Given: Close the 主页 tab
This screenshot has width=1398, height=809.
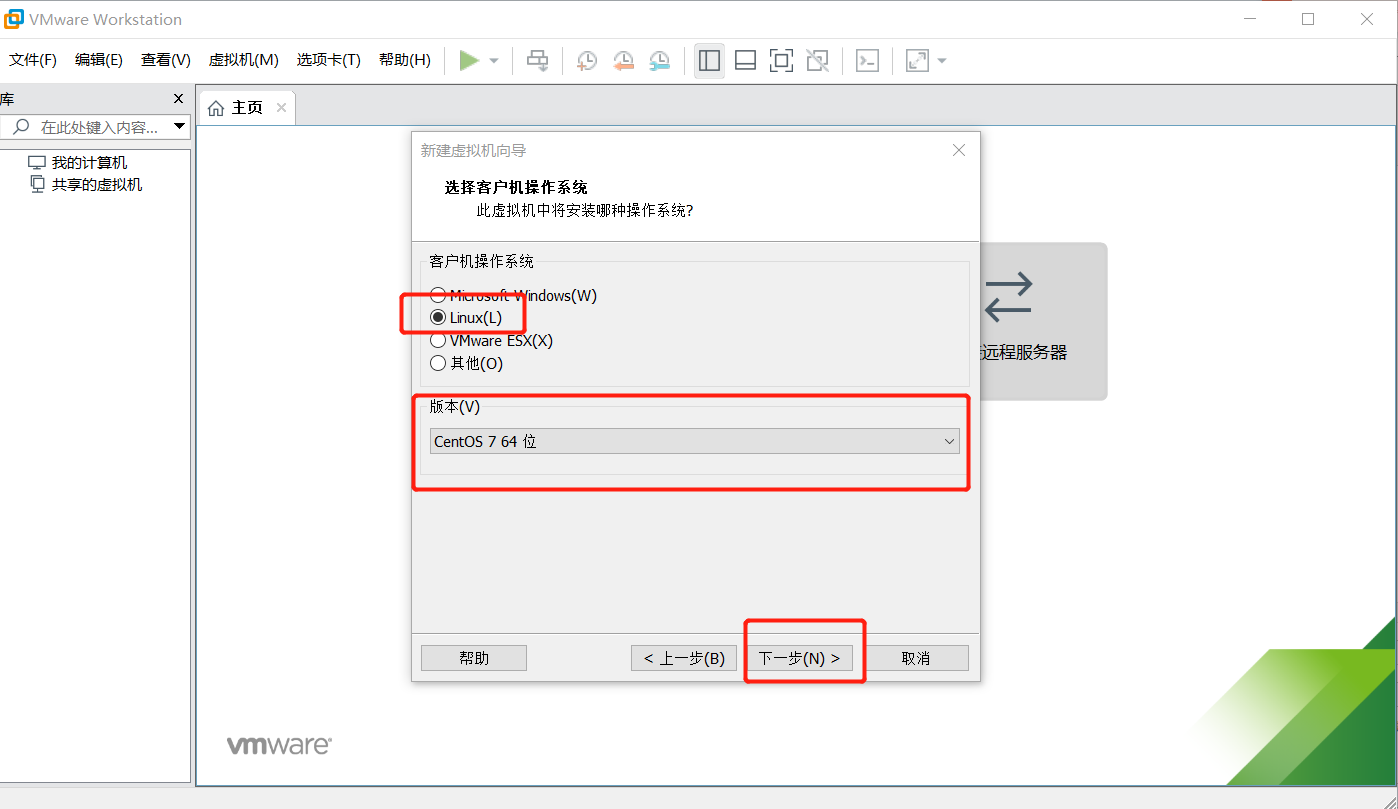Looking at the screenshot, I should [281, 108].
